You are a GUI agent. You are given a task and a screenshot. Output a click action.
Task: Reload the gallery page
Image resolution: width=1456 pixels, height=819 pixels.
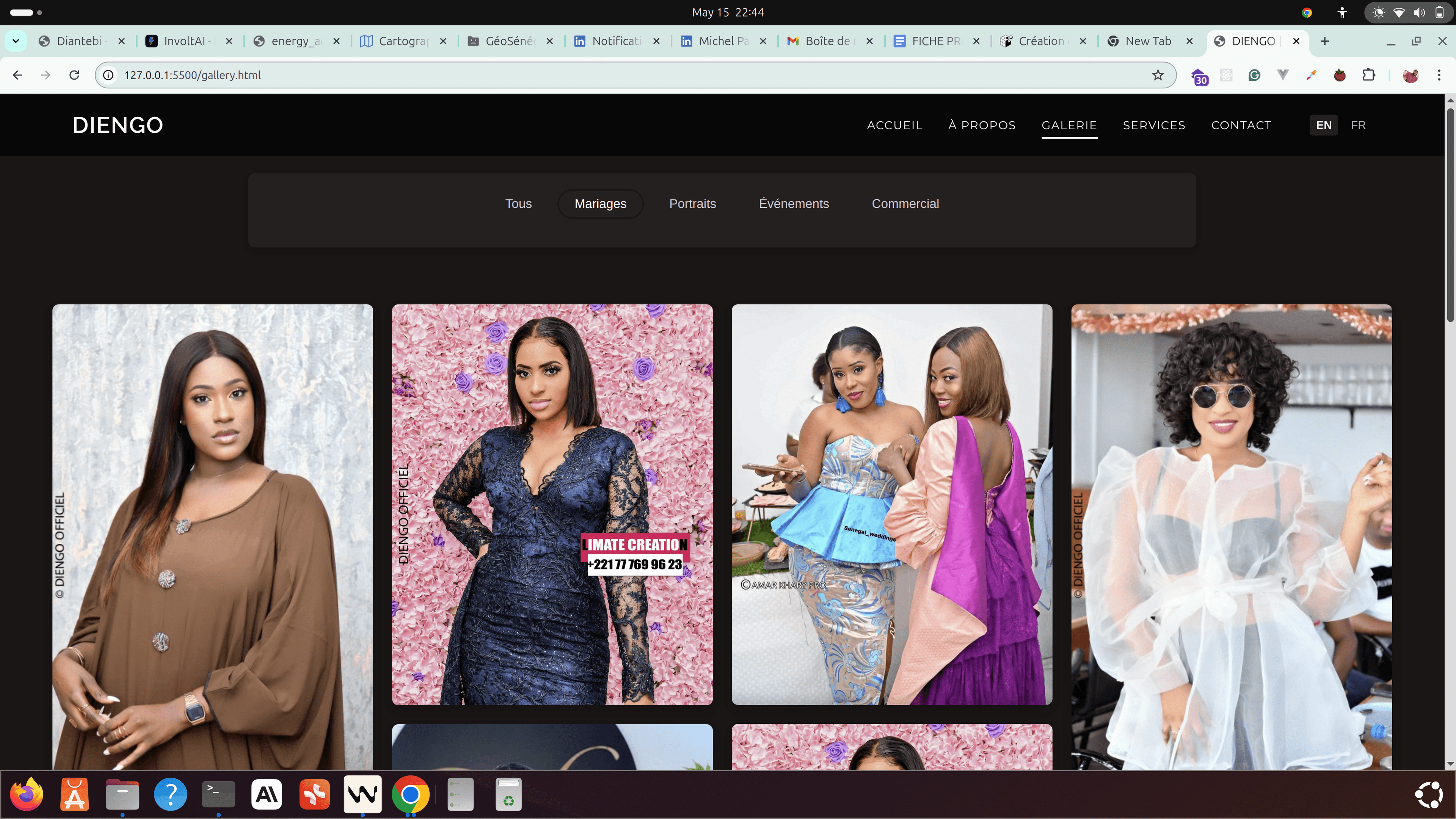pyautogui.click(x=74, y=75)
